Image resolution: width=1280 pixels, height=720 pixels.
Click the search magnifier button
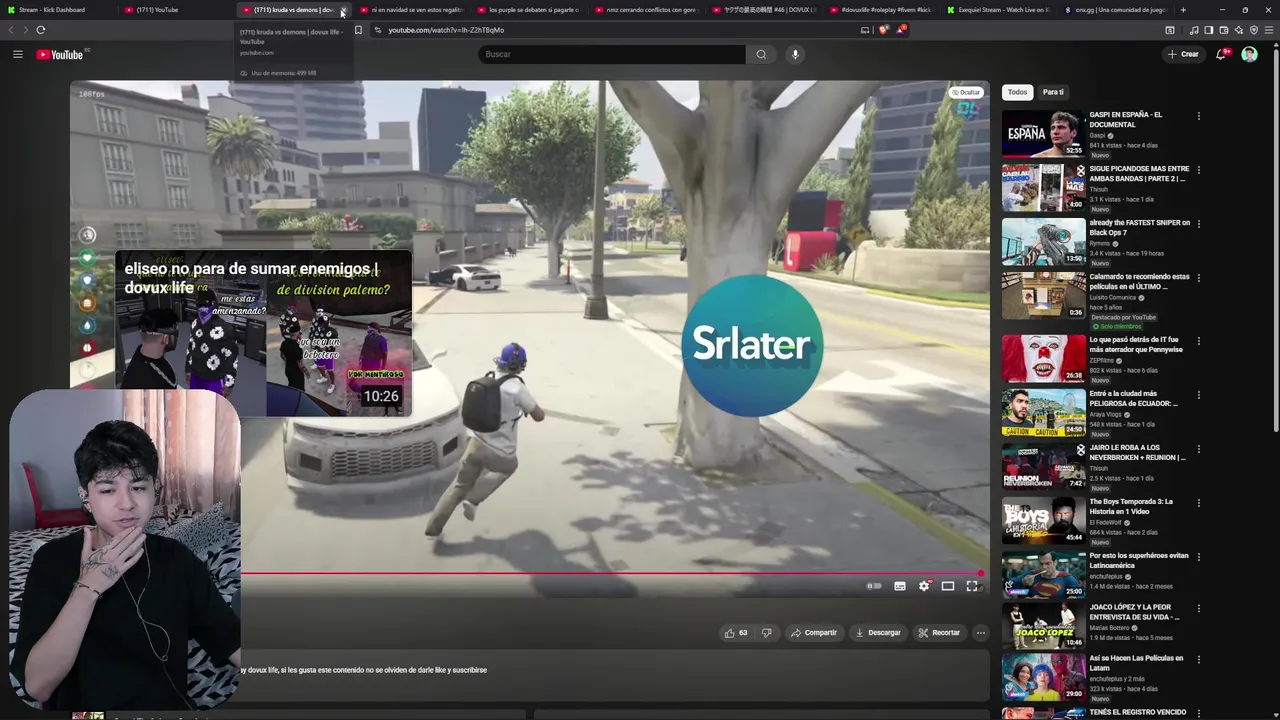(761, 54)
